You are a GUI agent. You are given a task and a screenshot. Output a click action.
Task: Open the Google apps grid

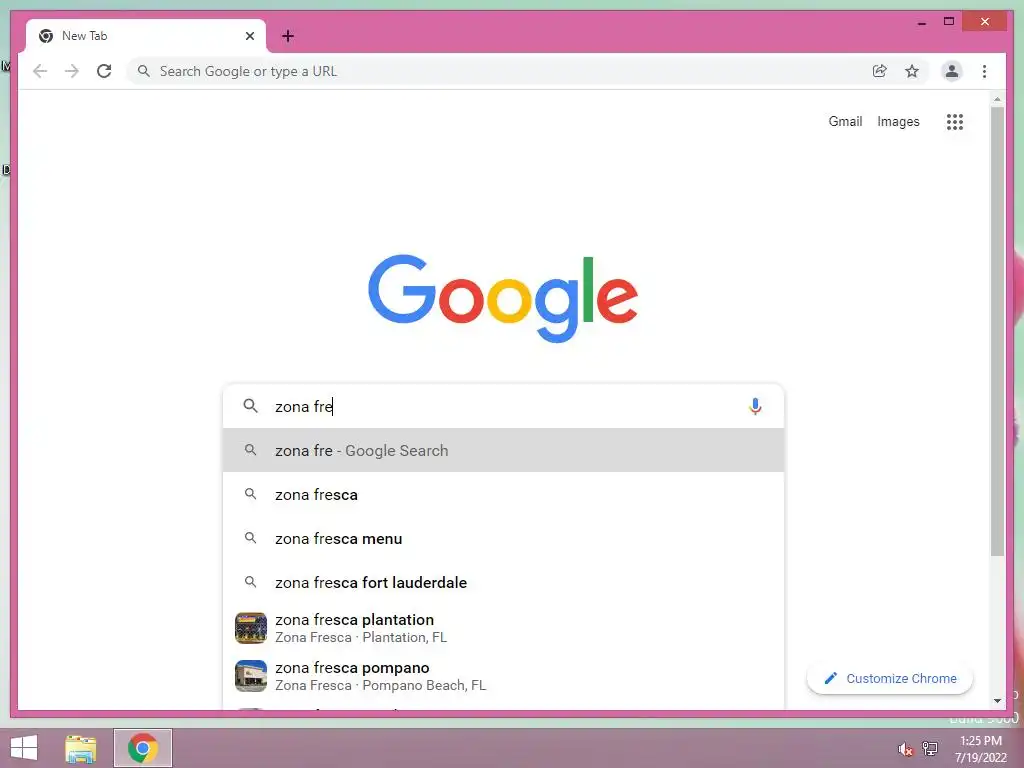pyautogui.click(x=955, y=121)
